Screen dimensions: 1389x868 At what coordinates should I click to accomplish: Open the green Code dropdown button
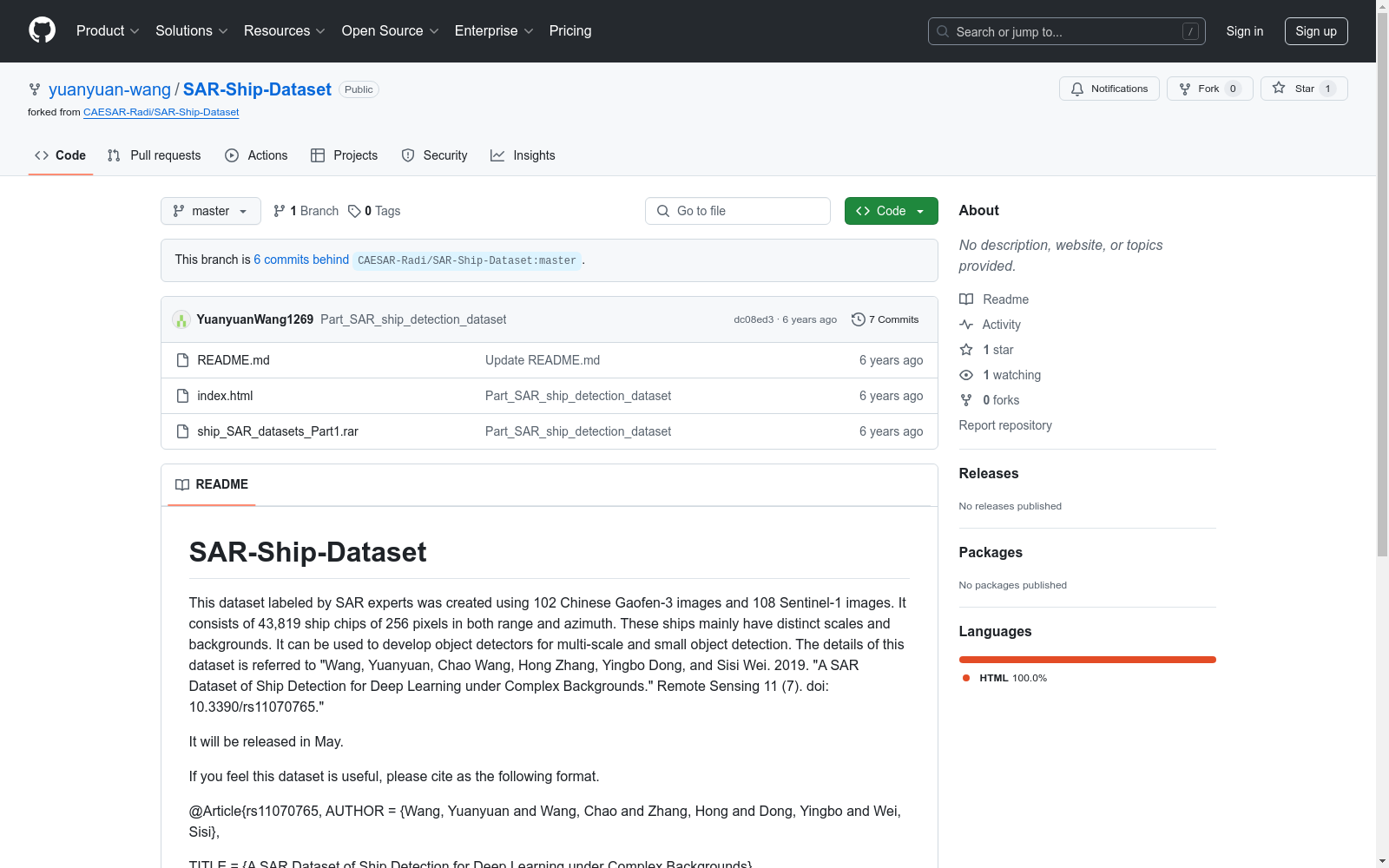click(891, 211)
